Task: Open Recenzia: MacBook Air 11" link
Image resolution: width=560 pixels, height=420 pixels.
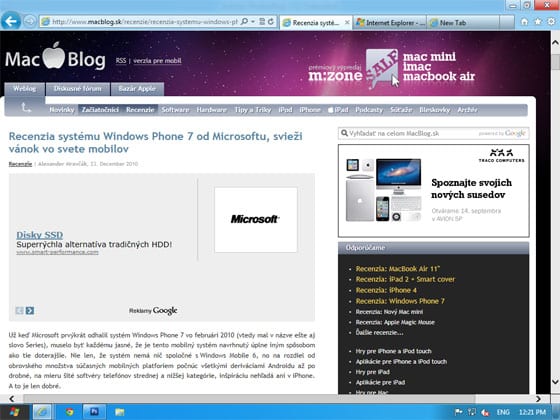Action: (398, 269)
